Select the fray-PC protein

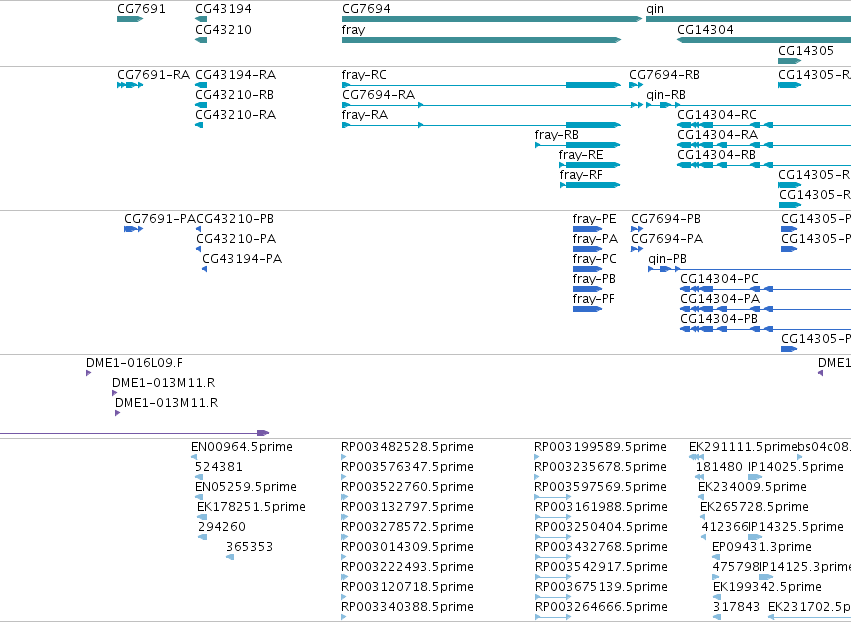coord(587,269)
